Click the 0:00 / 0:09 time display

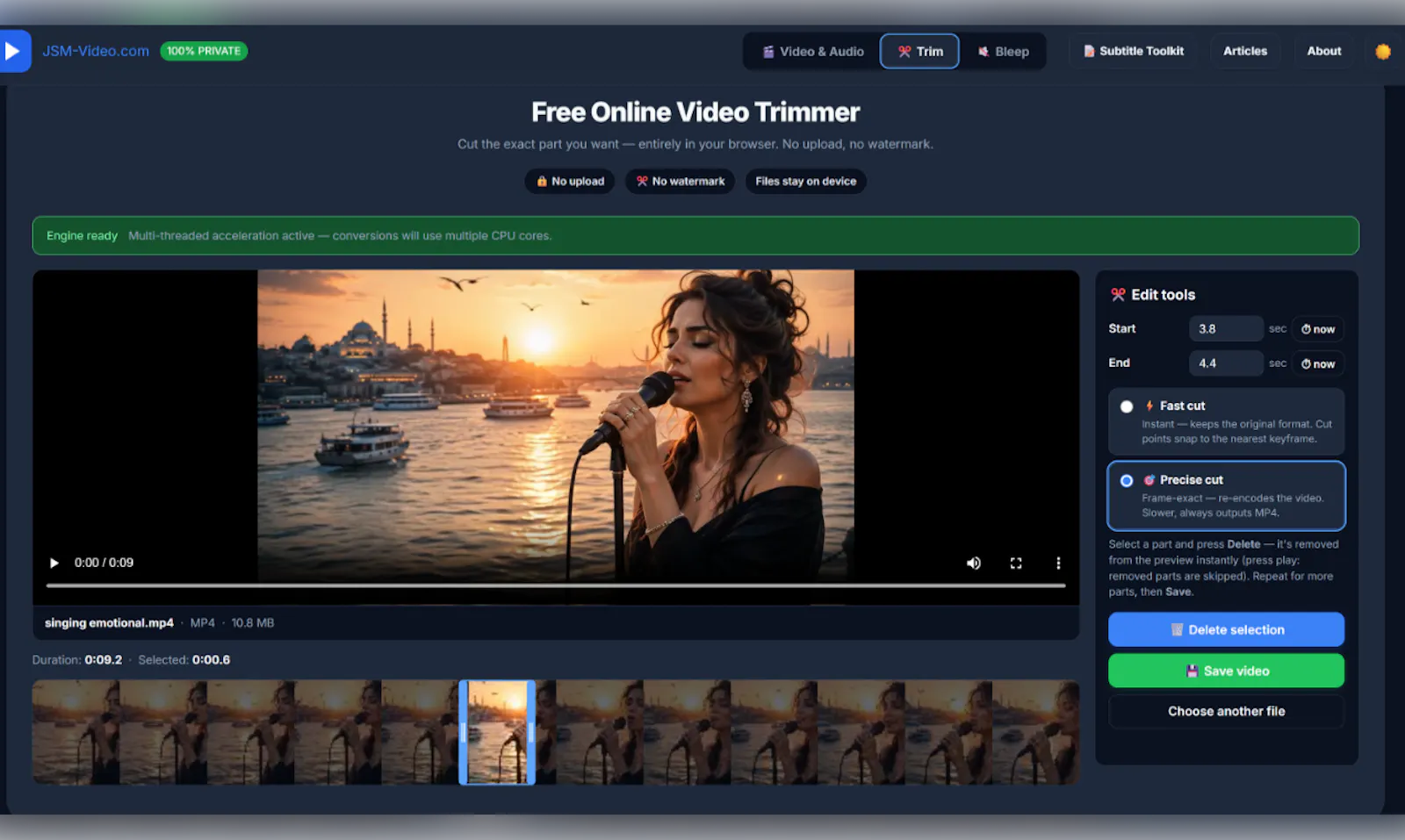104,563
